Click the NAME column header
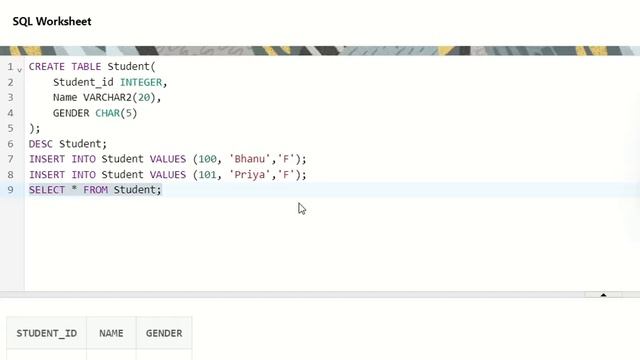This screenshot has height=360, width=640. [x=111, y=333]
